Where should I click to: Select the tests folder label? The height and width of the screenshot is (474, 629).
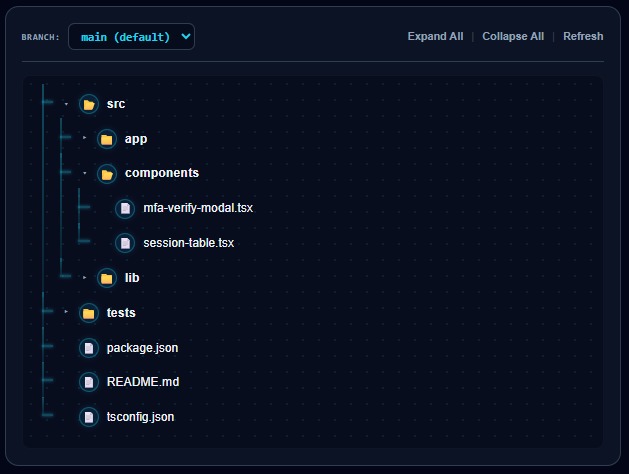(x=121, y=312)
